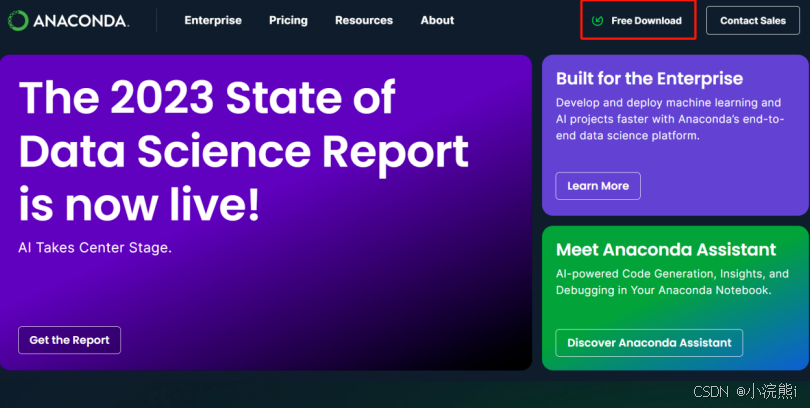Open the Enterprise menu
810x408 pixels.
pos(213,21)
